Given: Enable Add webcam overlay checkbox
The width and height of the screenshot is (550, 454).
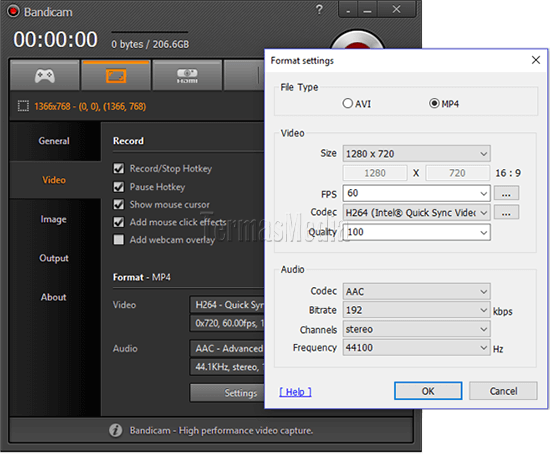Looking at the screenshot, I should (119, 240).
